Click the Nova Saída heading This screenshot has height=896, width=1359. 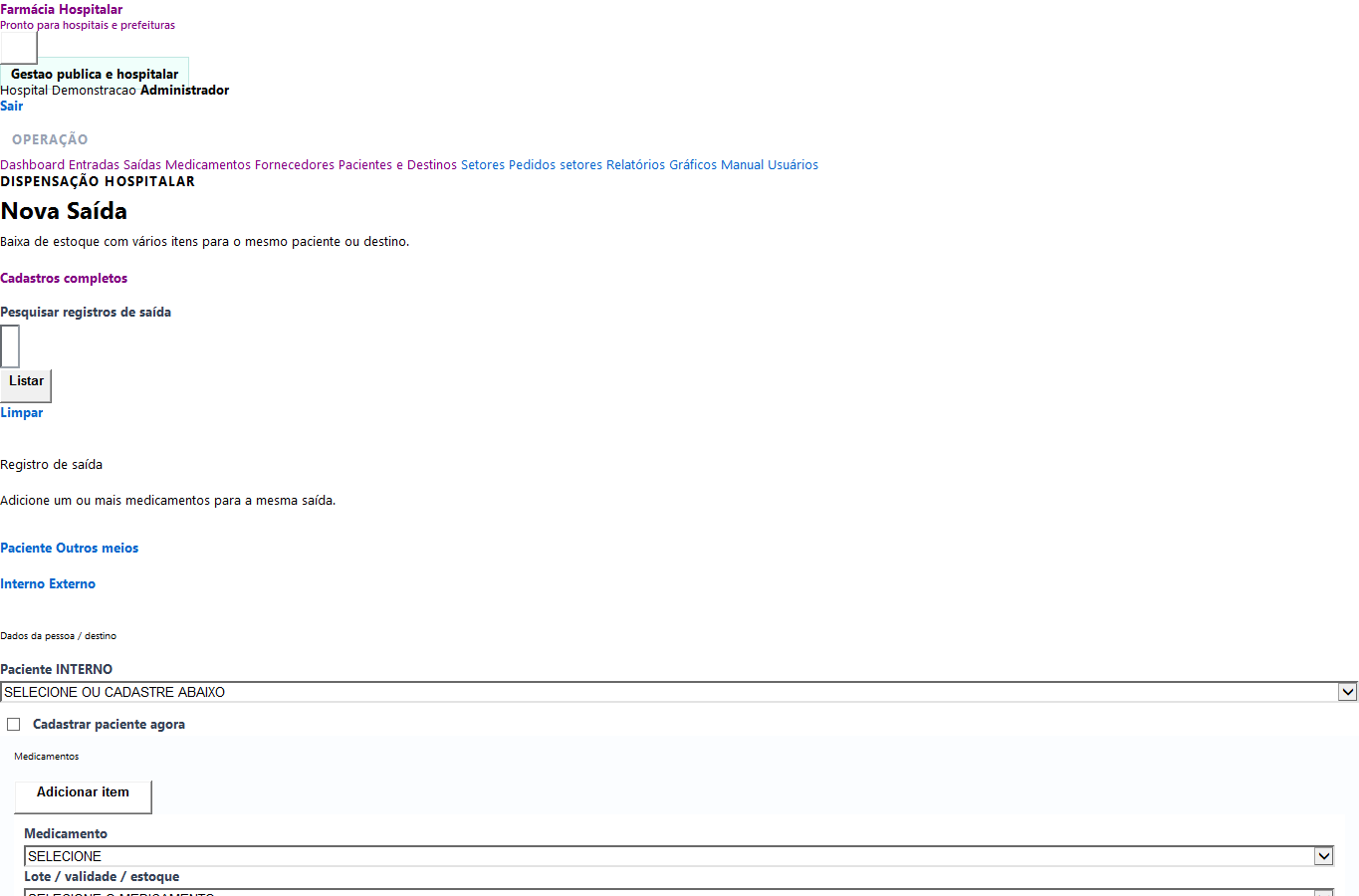[64, 211]
